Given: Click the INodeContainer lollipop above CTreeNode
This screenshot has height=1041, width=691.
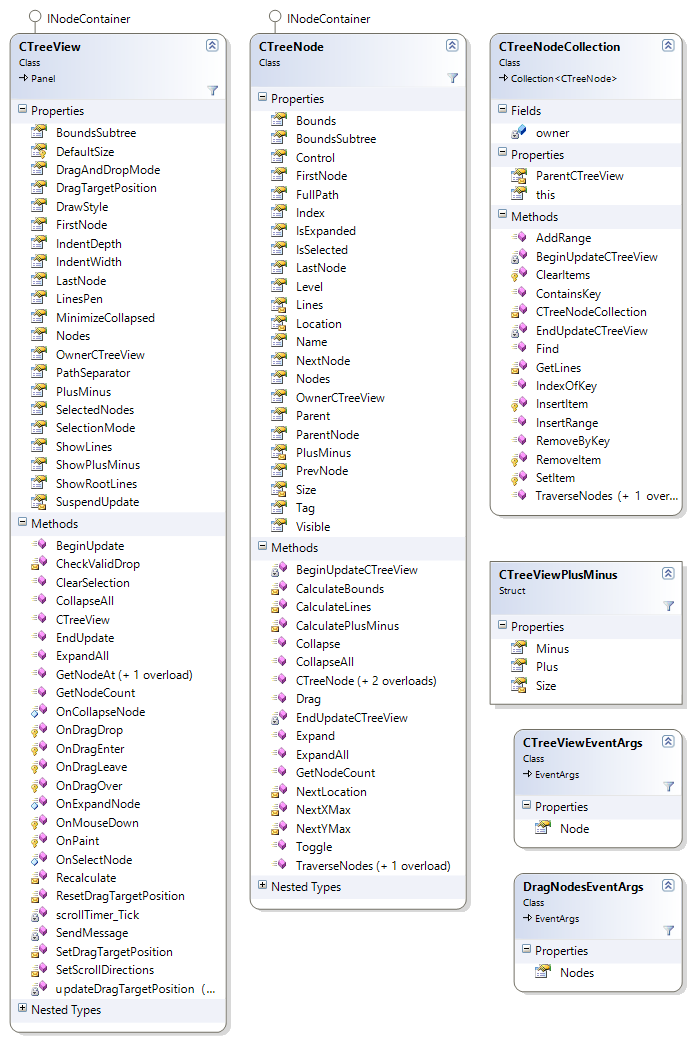Looking at the screenshot, I should [x=275, y=17].
